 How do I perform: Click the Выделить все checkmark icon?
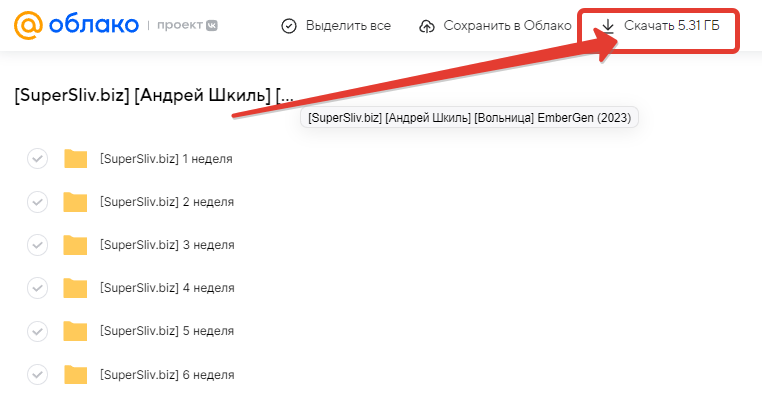289,26
